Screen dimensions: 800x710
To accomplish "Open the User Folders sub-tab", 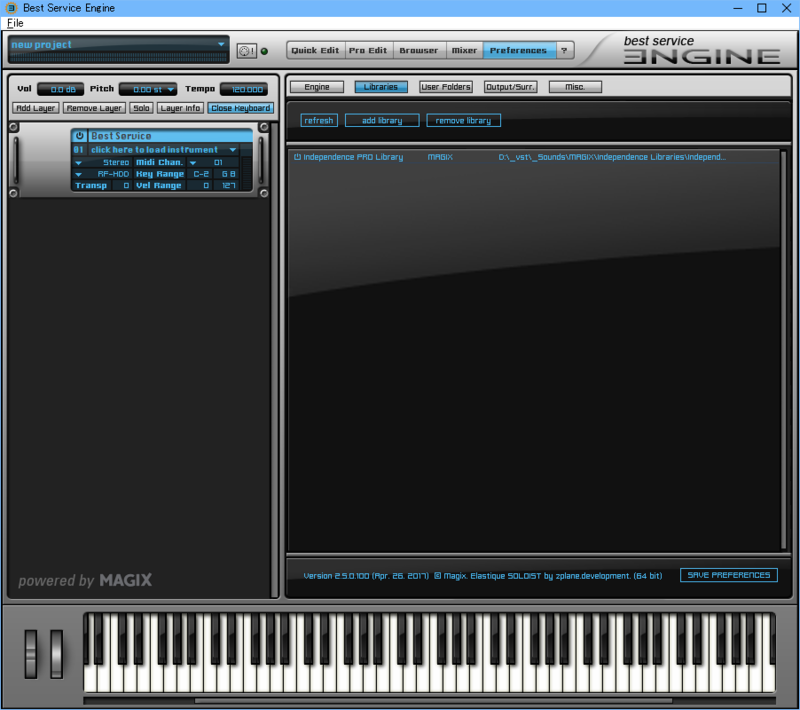I will coord(445,87).
